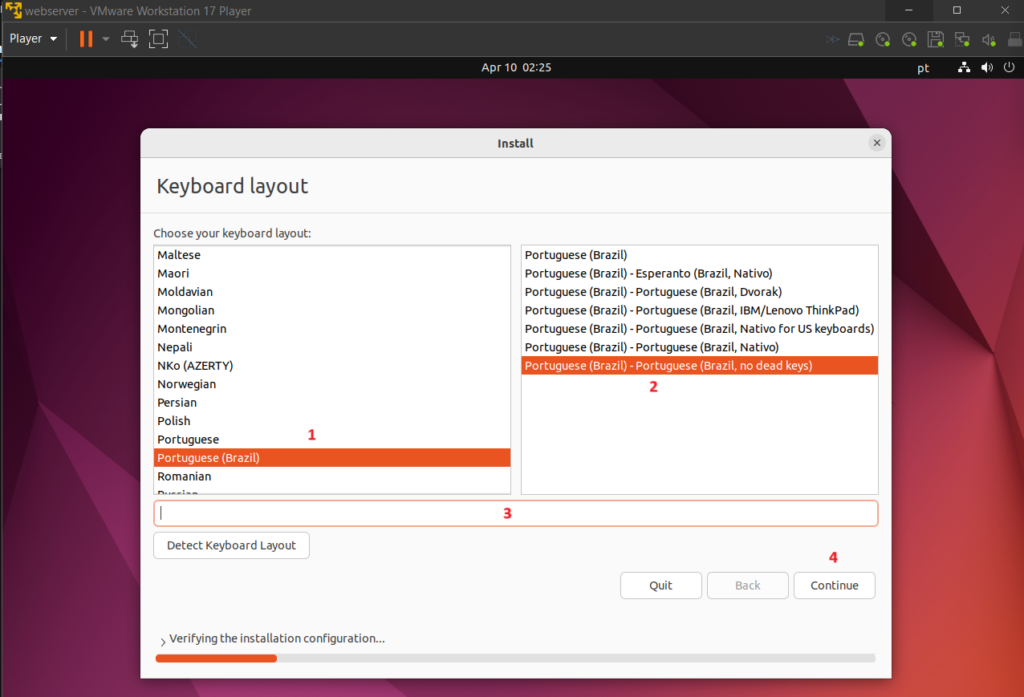
Task: Focus the keyboard test input field
Action: [x=516, y=513]
